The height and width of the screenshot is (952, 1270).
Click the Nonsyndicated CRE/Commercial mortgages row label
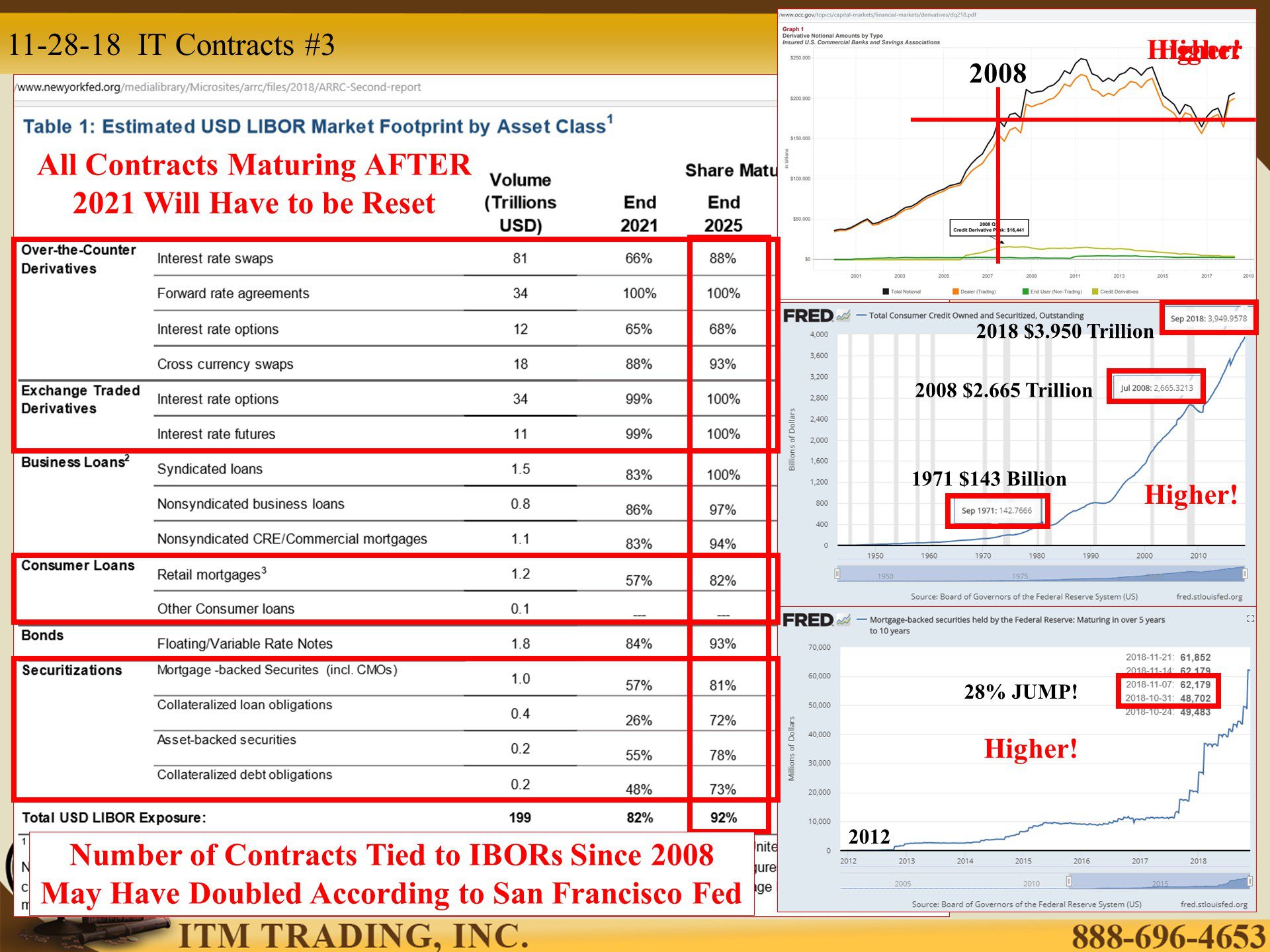292,539
